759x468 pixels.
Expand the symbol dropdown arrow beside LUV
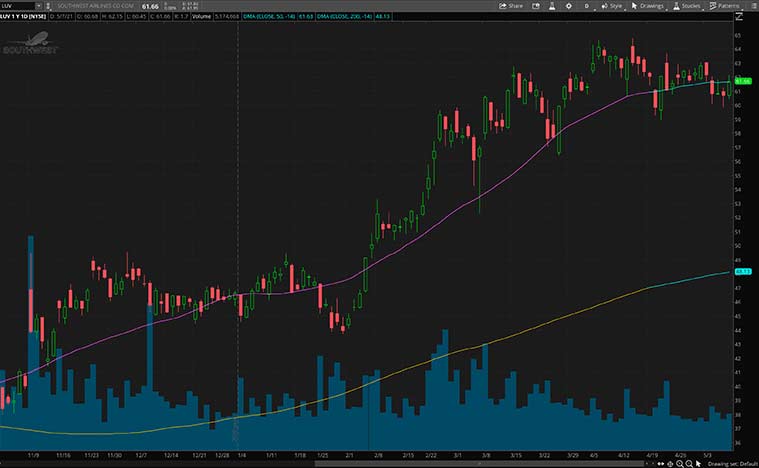38,6
